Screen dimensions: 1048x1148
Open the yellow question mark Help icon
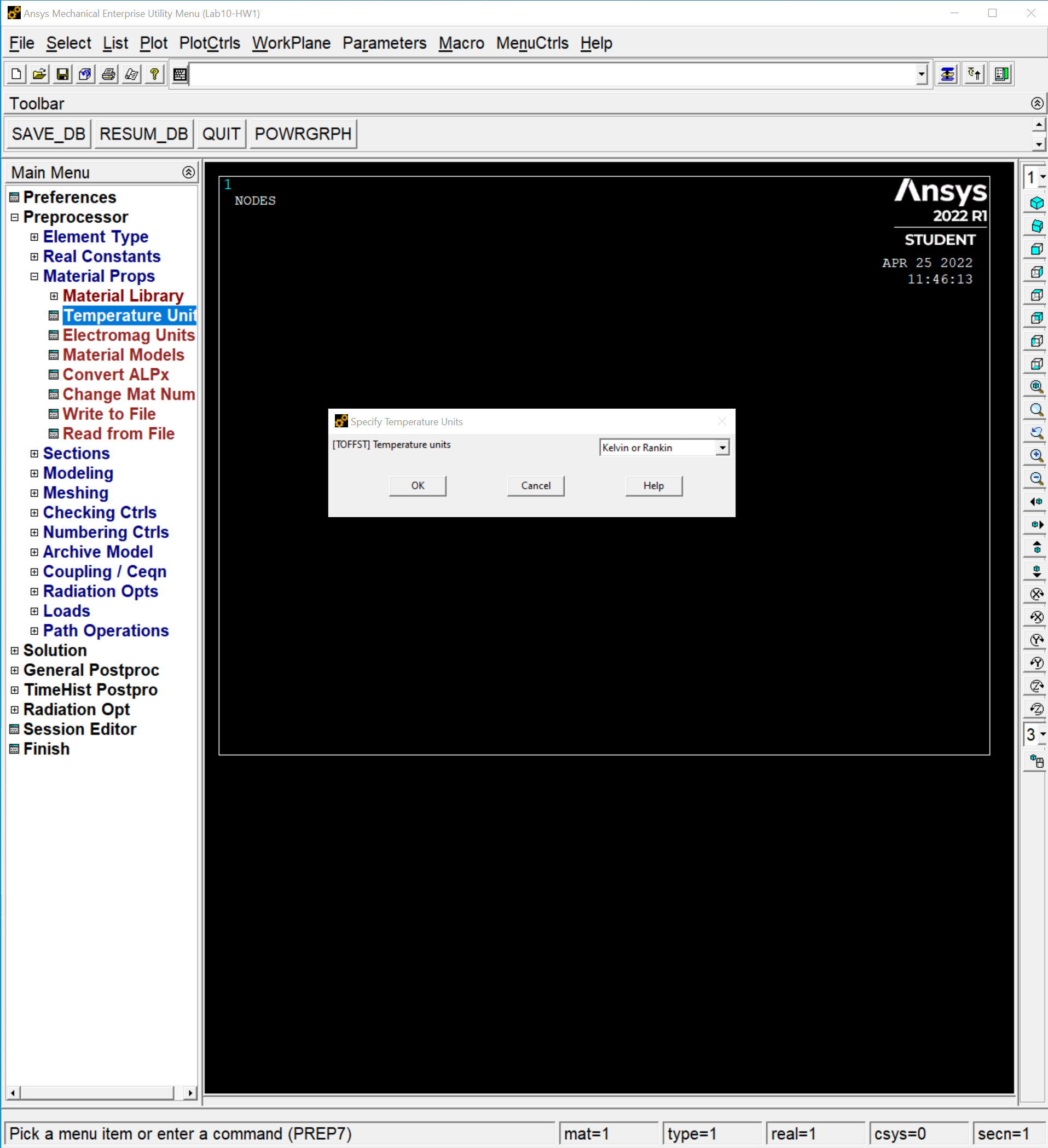pyautogui.click(x=154, y=74)
